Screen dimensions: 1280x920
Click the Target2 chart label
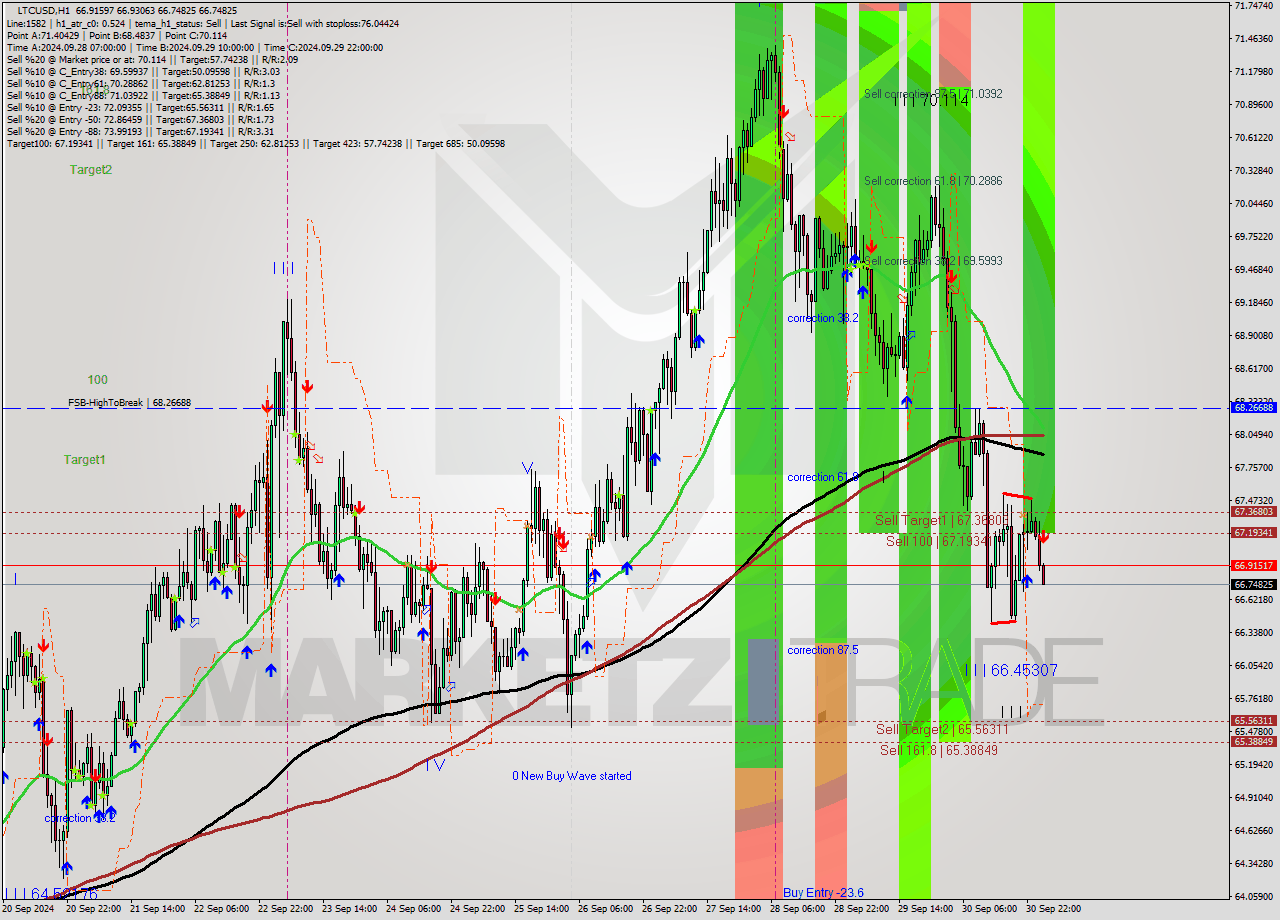pos(91,170)
